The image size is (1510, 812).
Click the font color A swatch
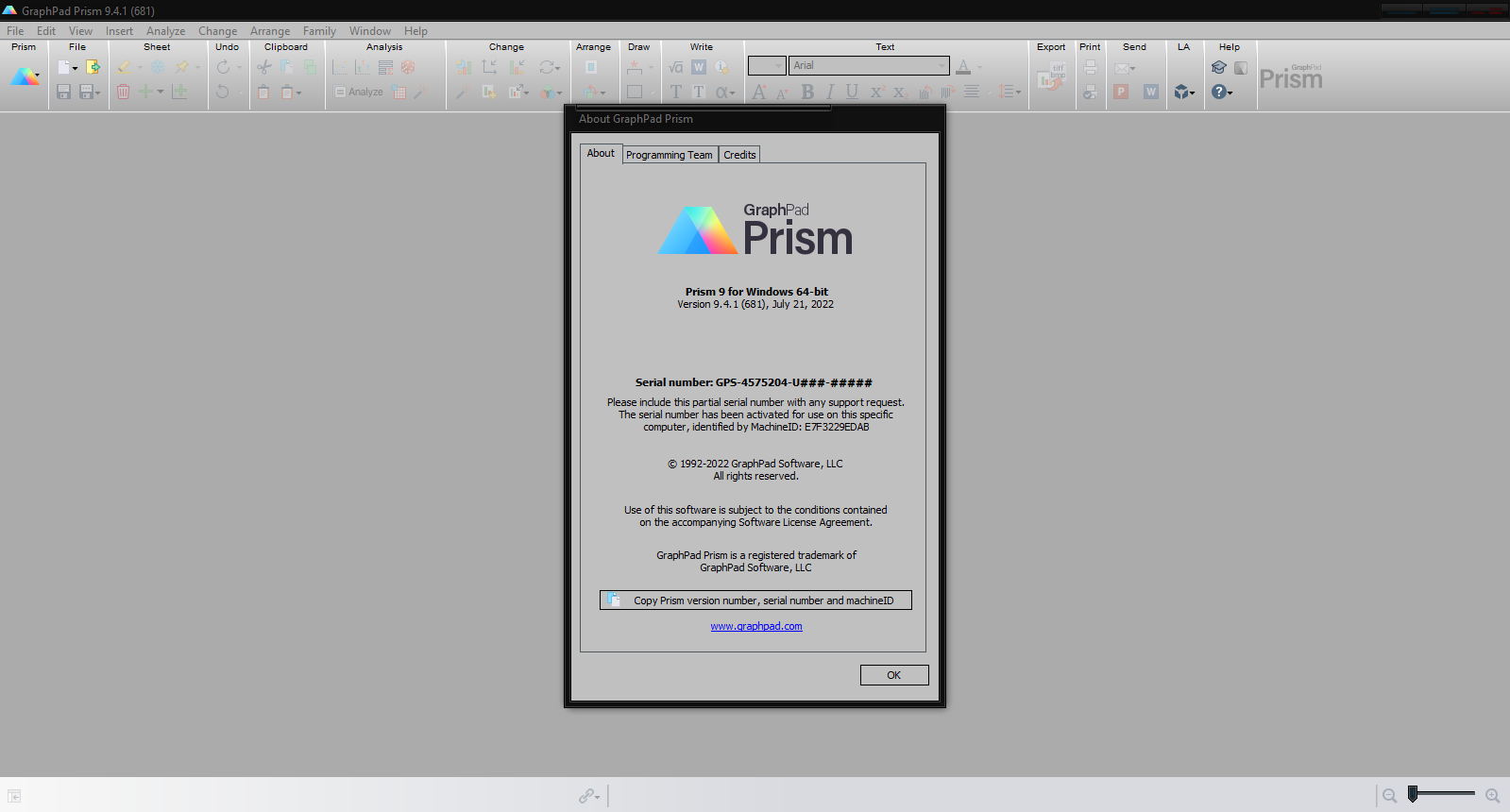pos(963,67)
